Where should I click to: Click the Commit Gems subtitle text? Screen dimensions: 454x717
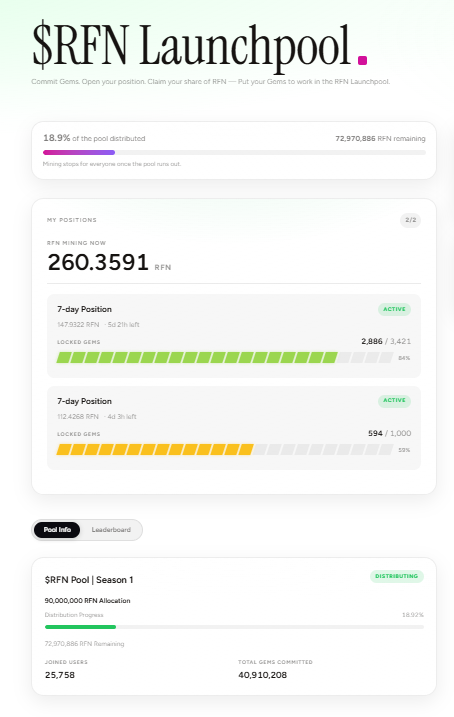[x=210, y=81]
